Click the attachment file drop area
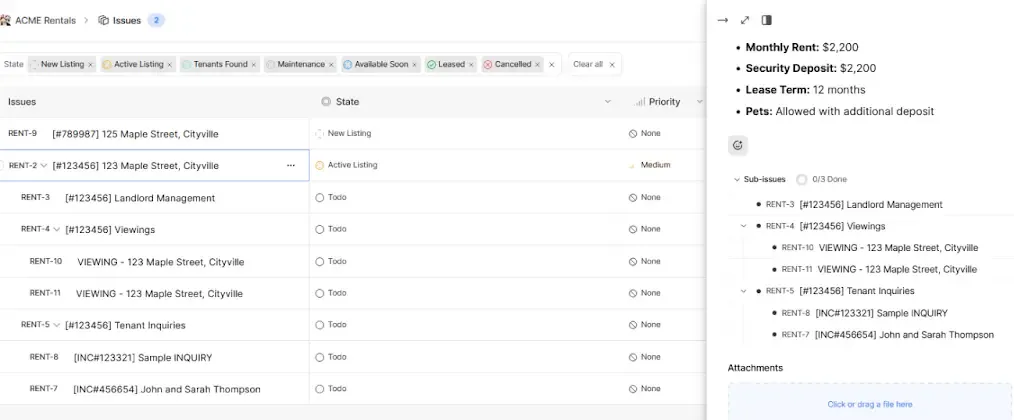The image size is (1014, 420). pos(869,404)
